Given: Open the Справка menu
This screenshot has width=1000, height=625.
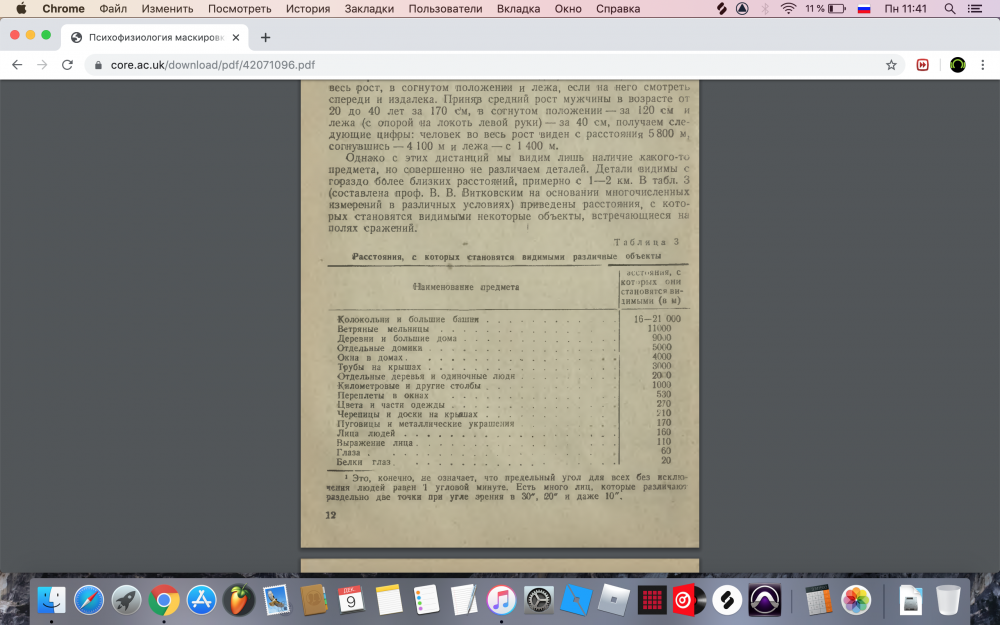Looking at the screenshot, I should click(617, 9).
